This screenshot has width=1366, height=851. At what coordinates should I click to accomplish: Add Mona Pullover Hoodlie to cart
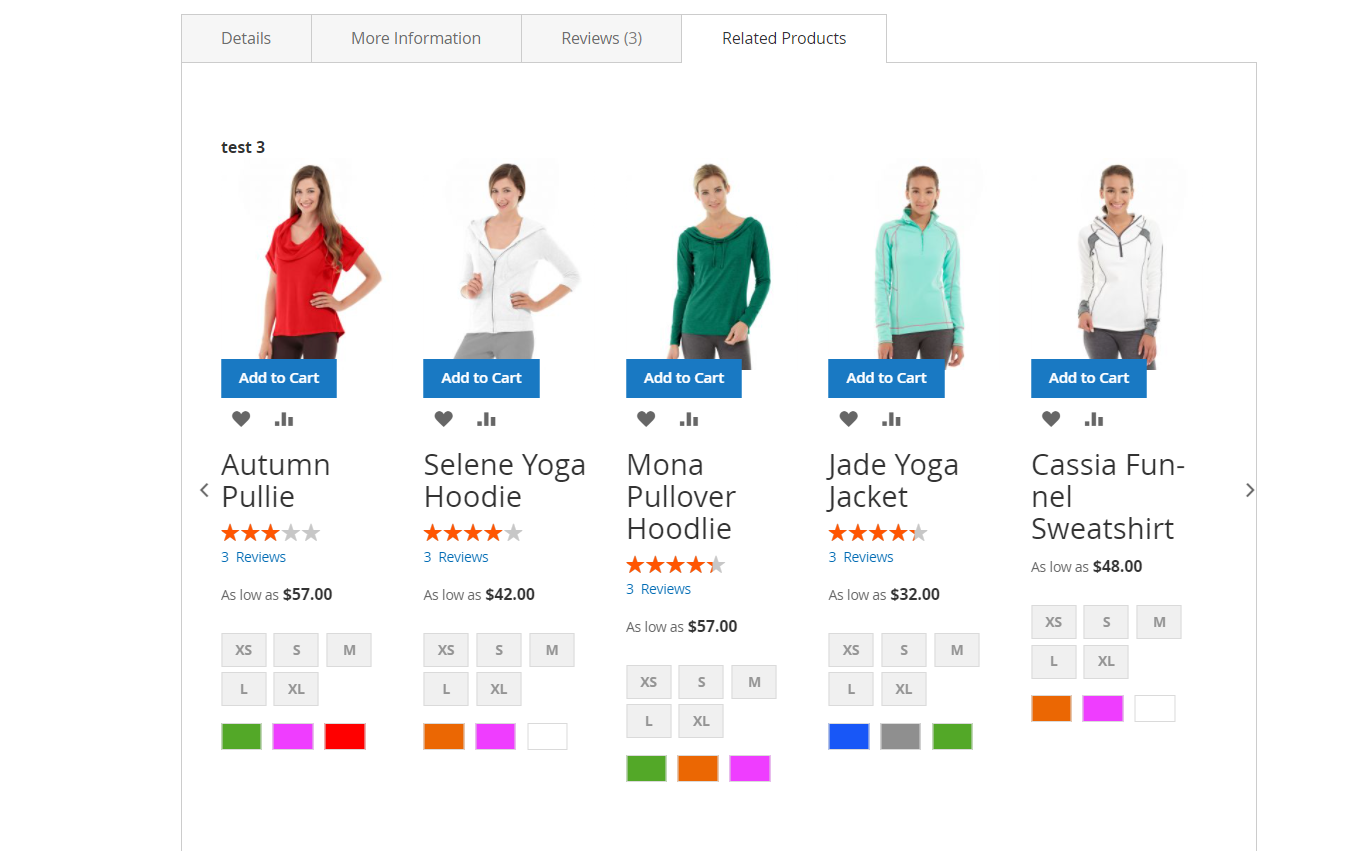(684, 378)
